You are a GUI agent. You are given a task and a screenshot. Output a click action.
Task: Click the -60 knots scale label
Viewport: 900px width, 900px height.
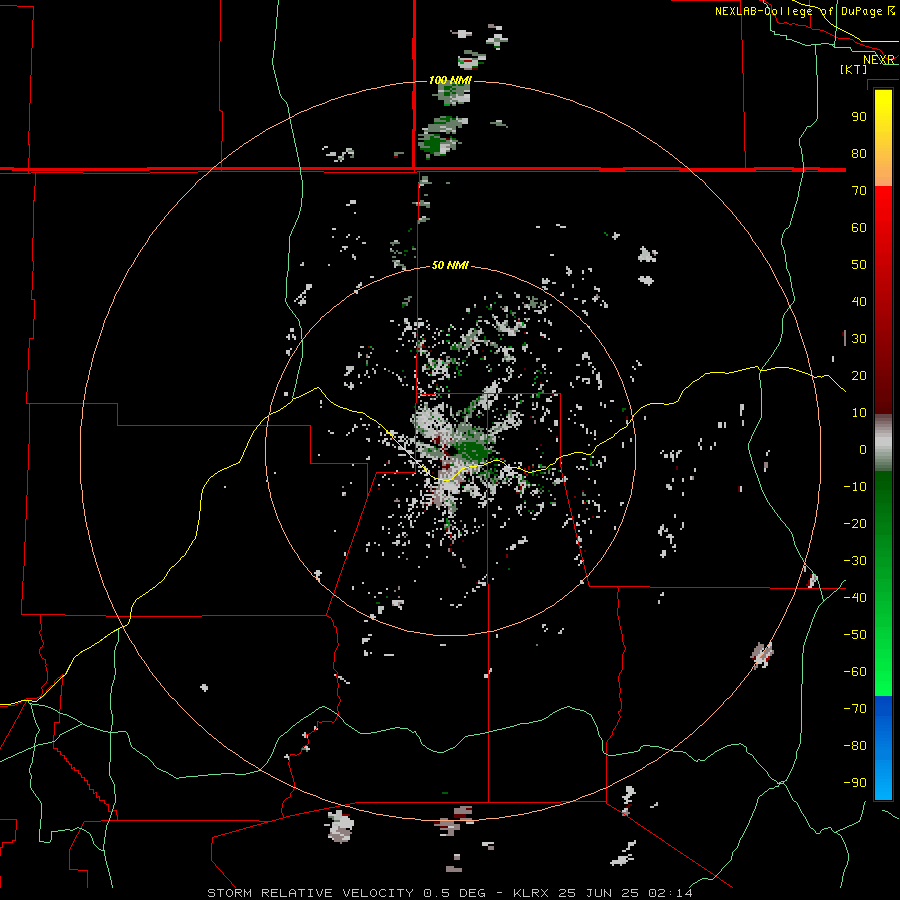[x=855, y=672]
